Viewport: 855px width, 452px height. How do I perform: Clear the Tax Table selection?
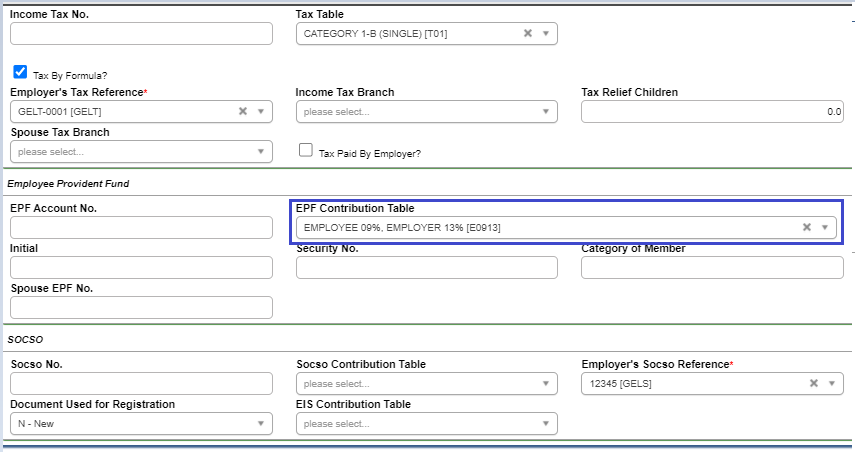[x=527, y=33]
